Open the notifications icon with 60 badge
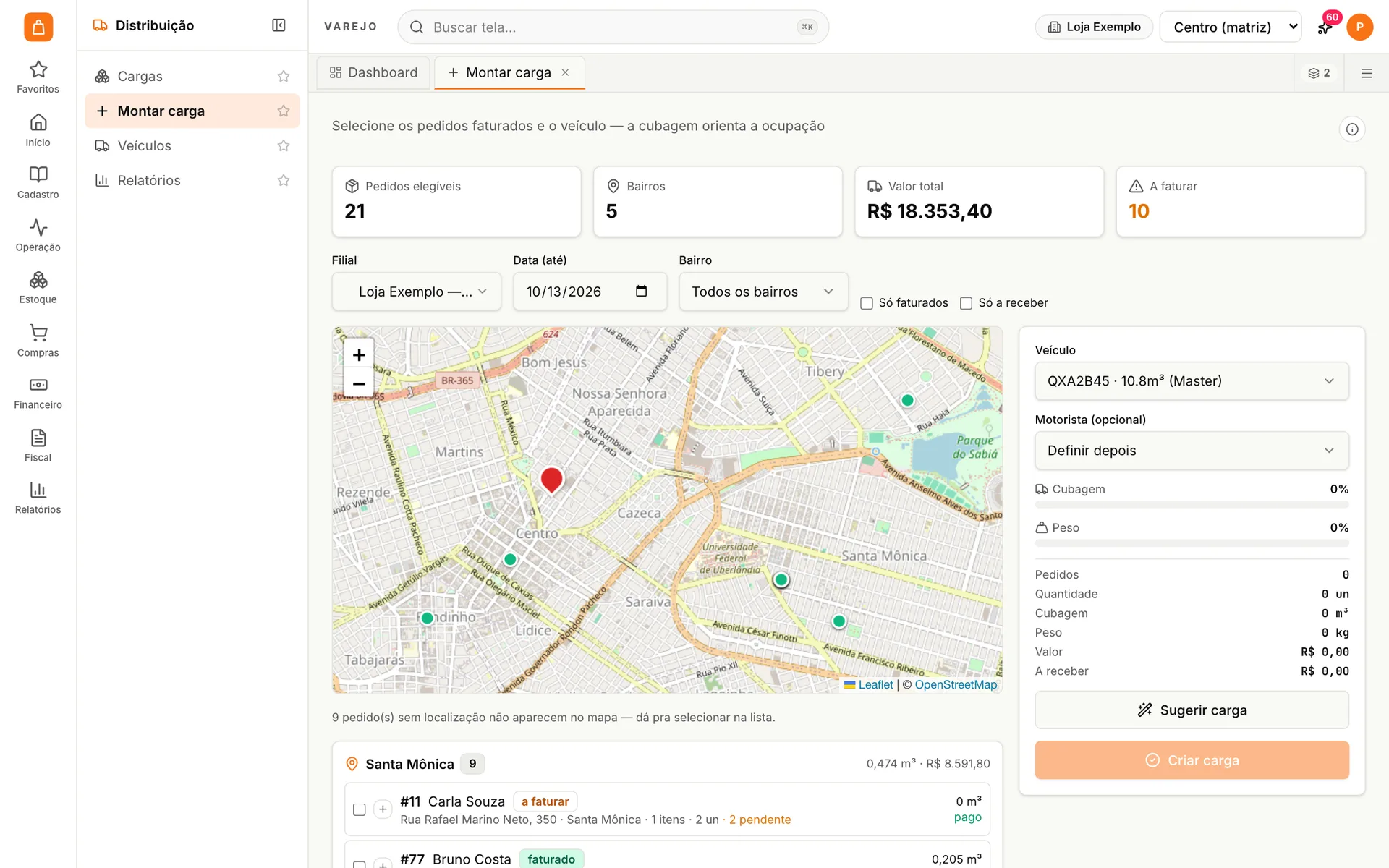This screenshot has width=1389, height=868. (x=1325, y=27)
